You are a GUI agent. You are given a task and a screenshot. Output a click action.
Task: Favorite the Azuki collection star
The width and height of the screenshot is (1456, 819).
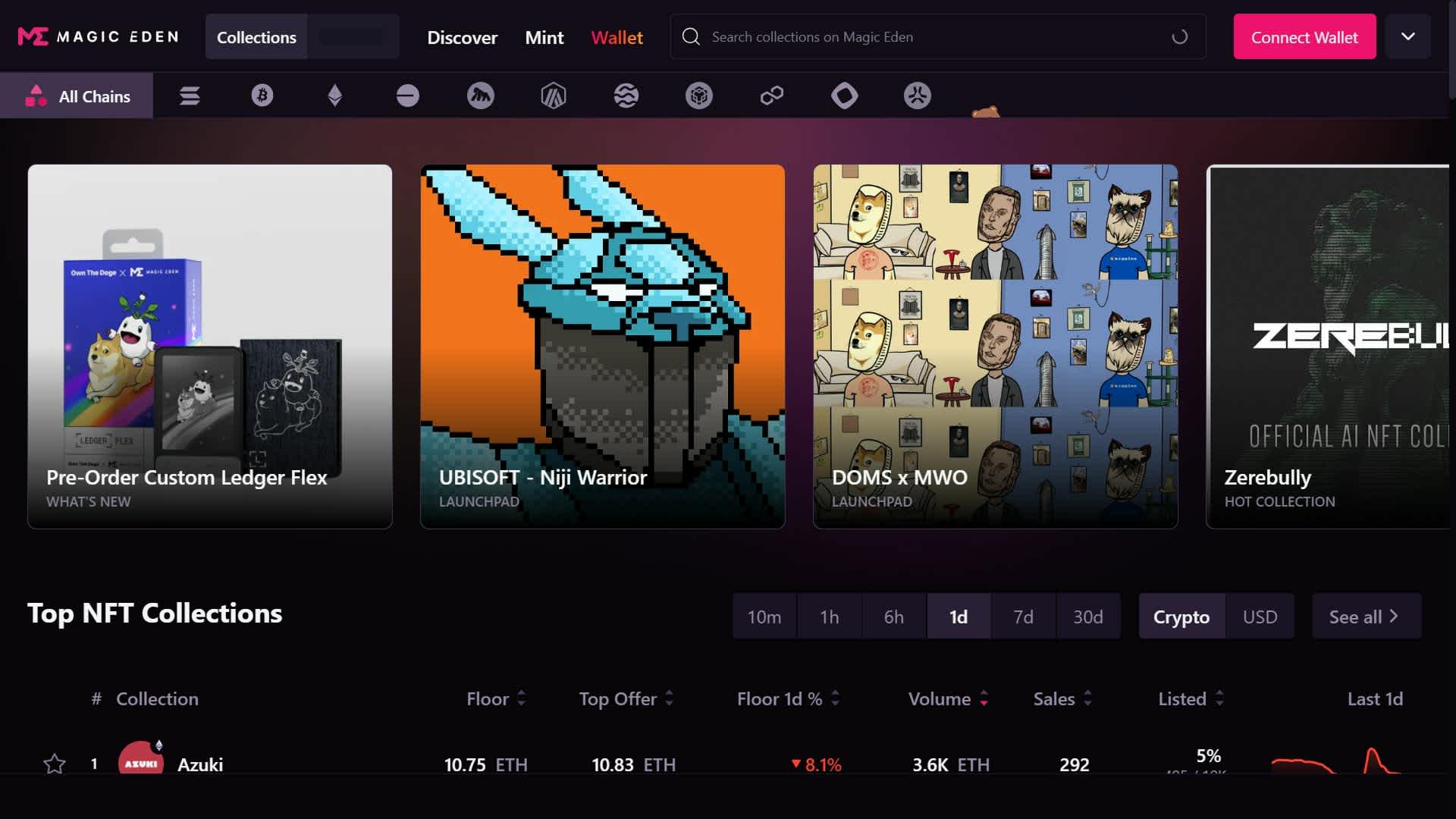(x=54, y=764)
